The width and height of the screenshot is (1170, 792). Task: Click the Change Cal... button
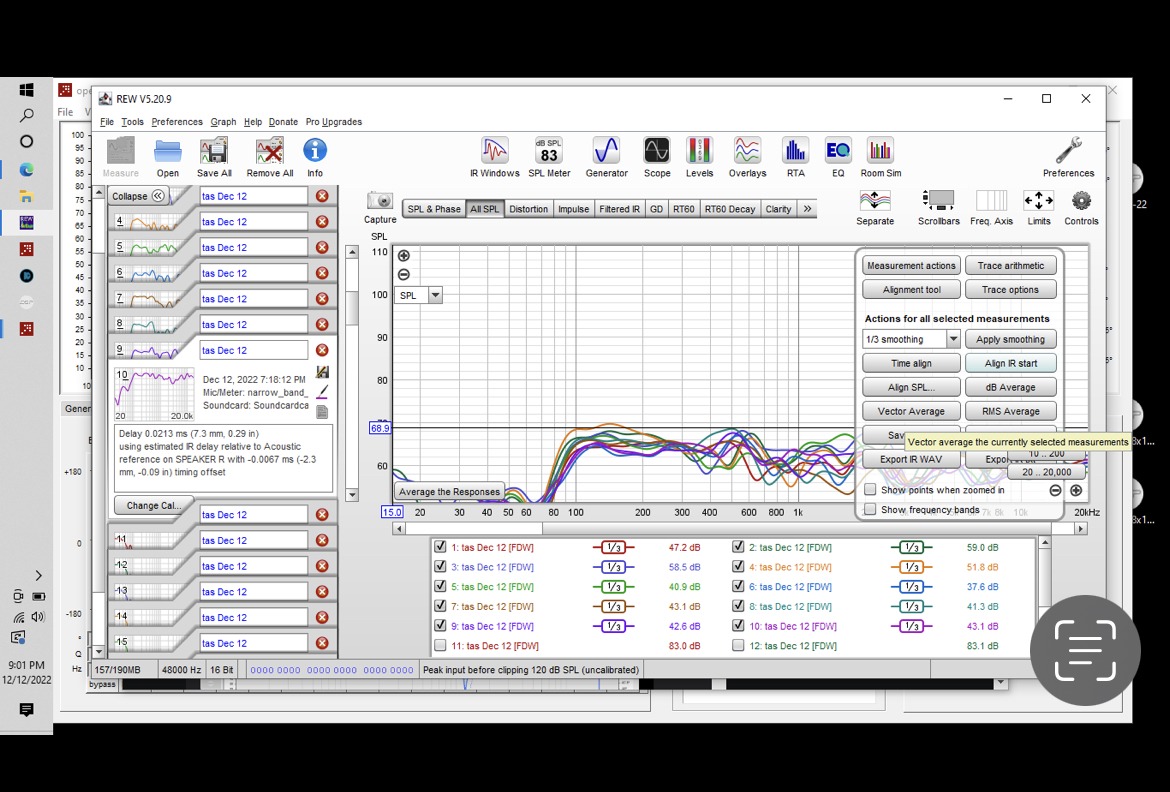pos(153,505)
